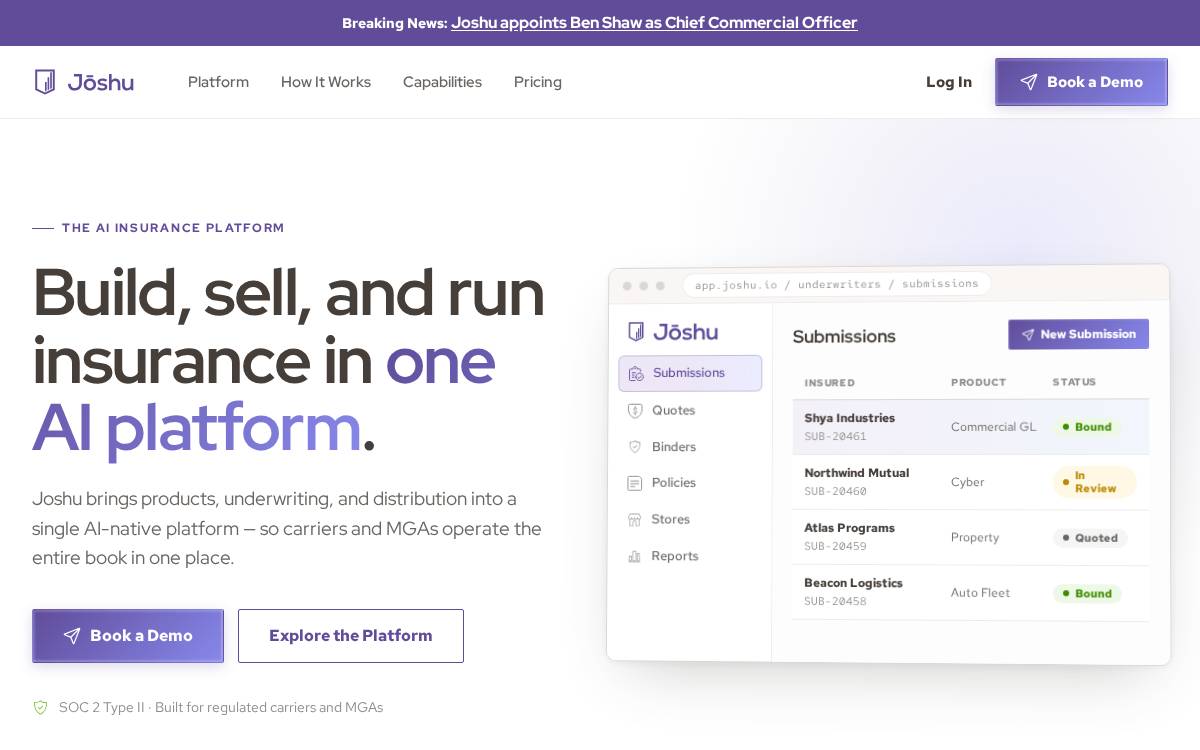This screenshot has height=750, width=1200.
Task: Select Submissions in the app sidebar
Action: [690, 373]
